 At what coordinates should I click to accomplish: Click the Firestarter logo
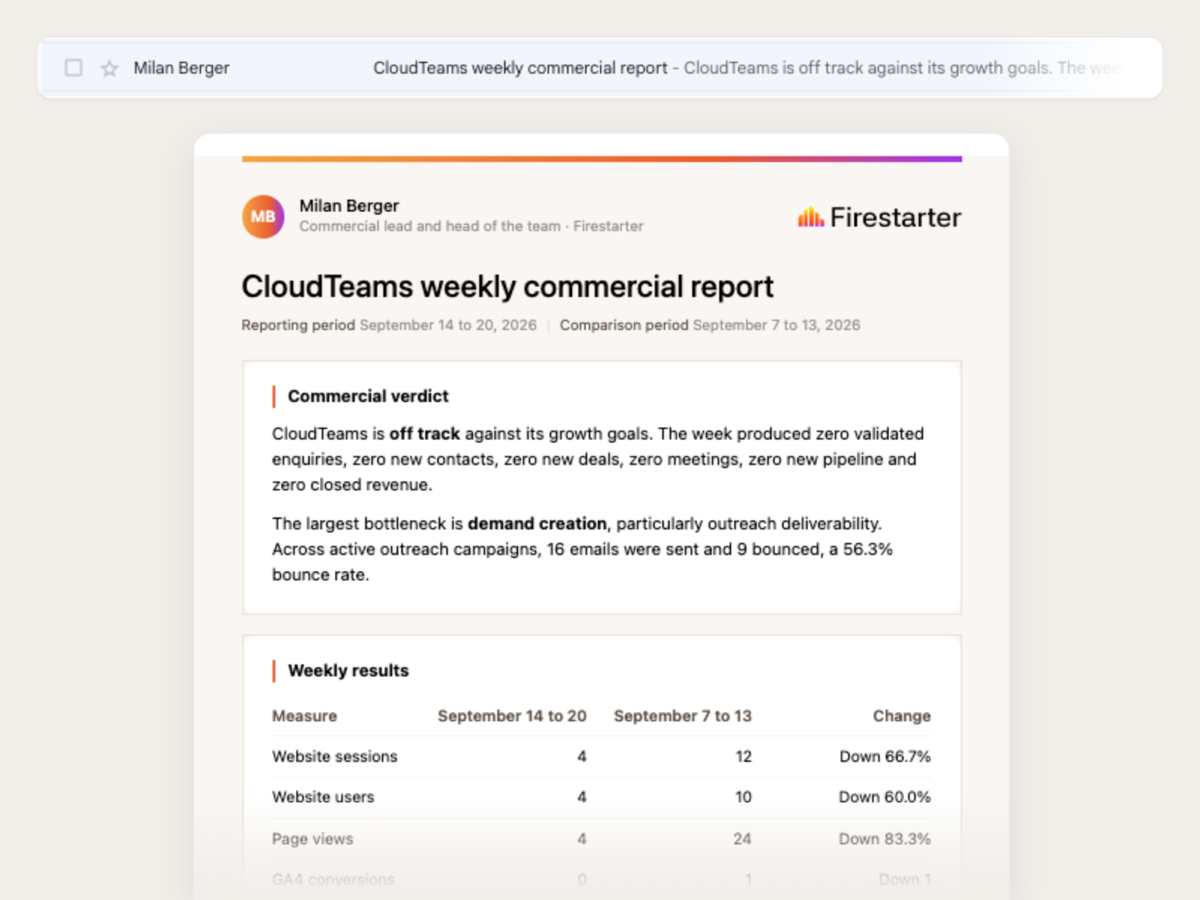click(x=879, y=217)
